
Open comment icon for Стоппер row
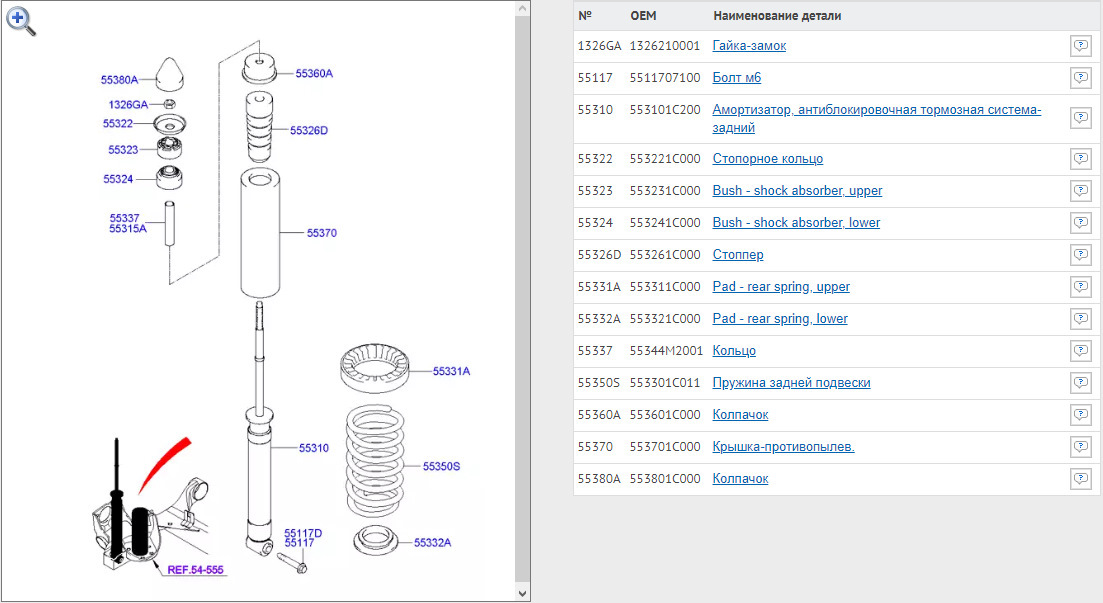1080,255
